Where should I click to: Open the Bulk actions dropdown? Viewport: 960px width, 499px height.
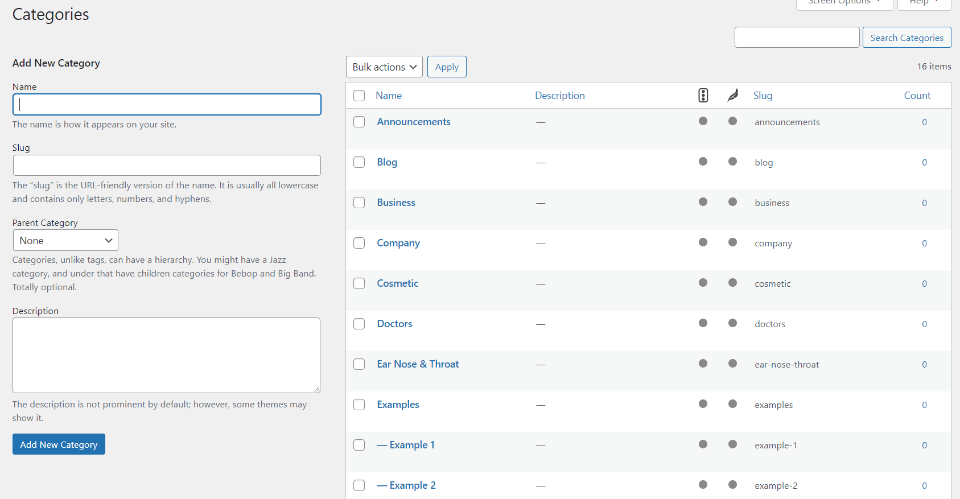click(385, 67)
